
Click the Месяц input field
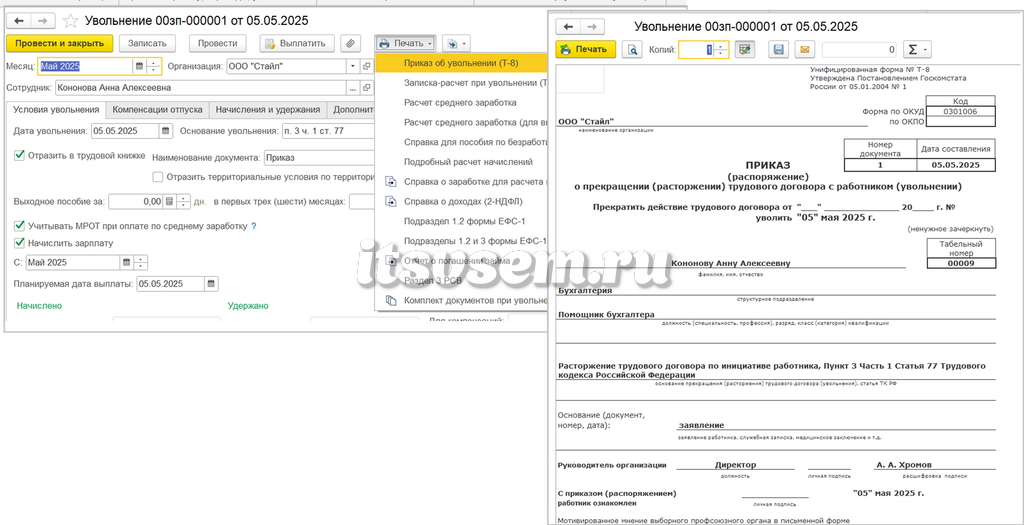86,66
